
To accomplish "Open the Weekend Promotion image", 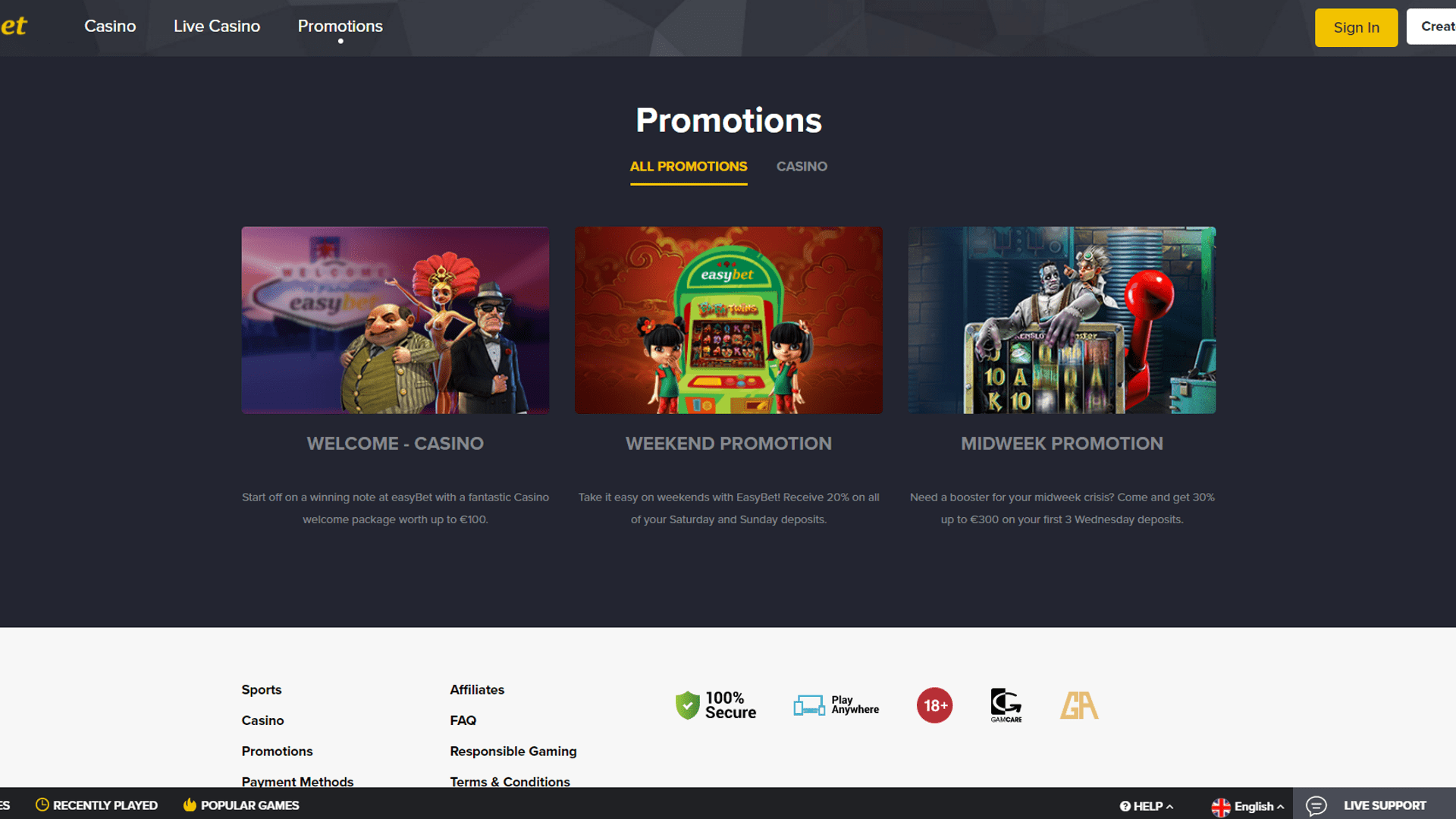I will [729, 320].
